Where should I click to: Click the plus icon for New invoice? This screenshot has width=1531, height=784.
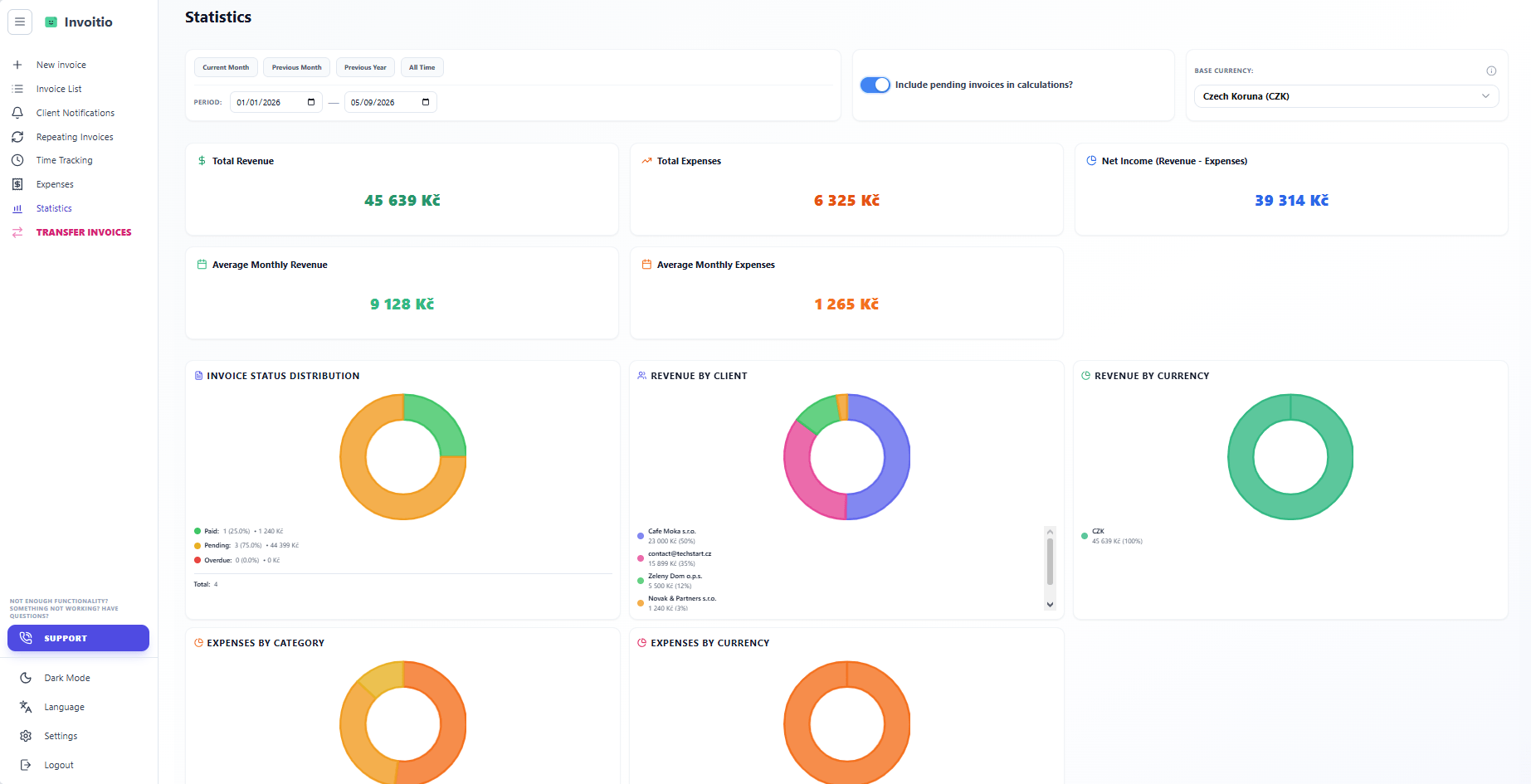[17, 65]
